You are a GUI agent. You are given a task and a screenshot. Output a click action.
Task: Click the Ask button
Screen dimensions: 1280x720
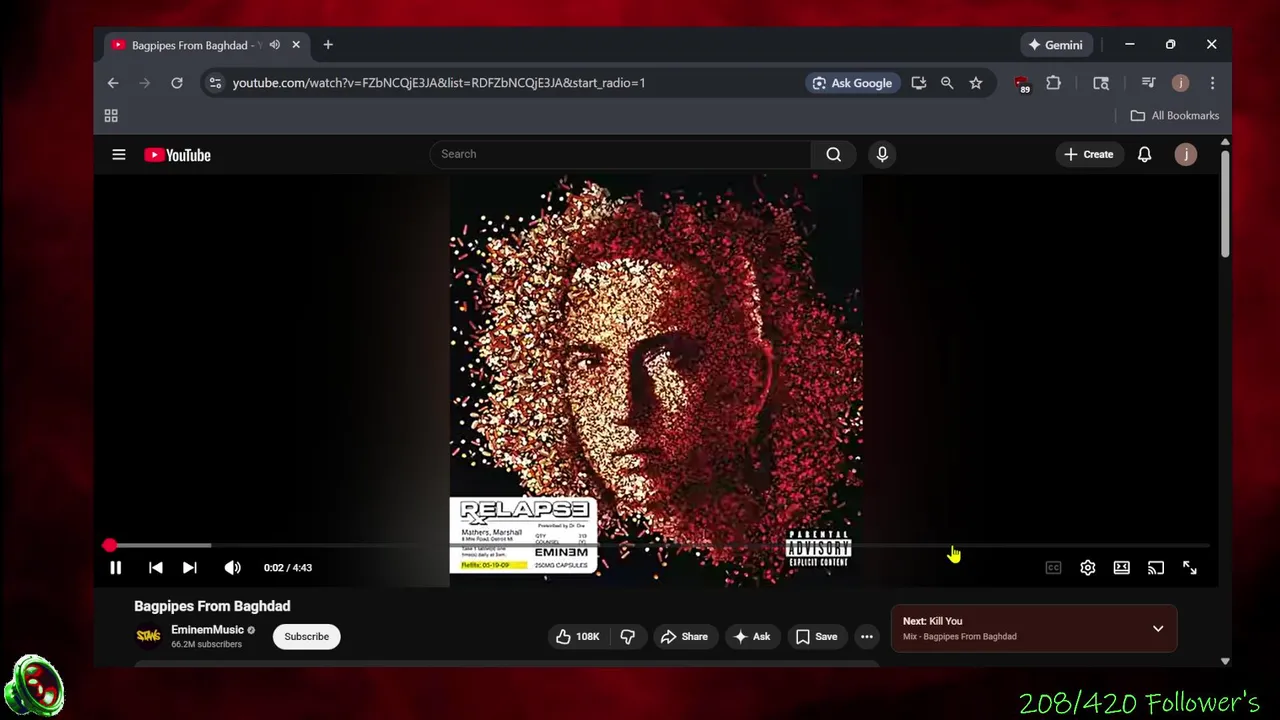[752, 637]
